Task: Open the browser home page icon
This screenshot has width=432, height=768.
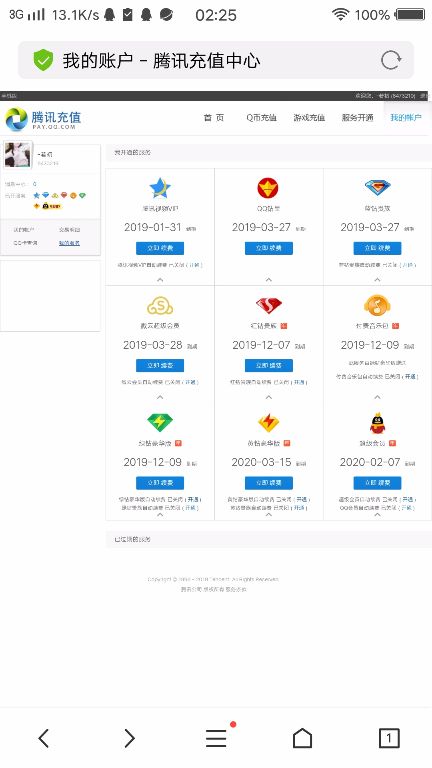Action: tap(302, 738)
